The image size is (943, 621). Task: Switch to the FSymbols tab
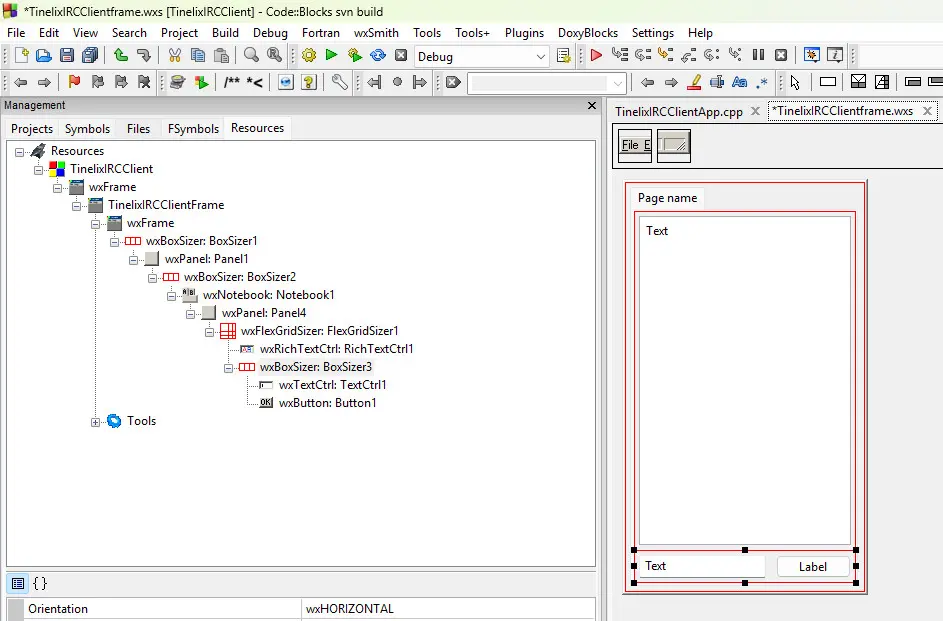(193, 129)
